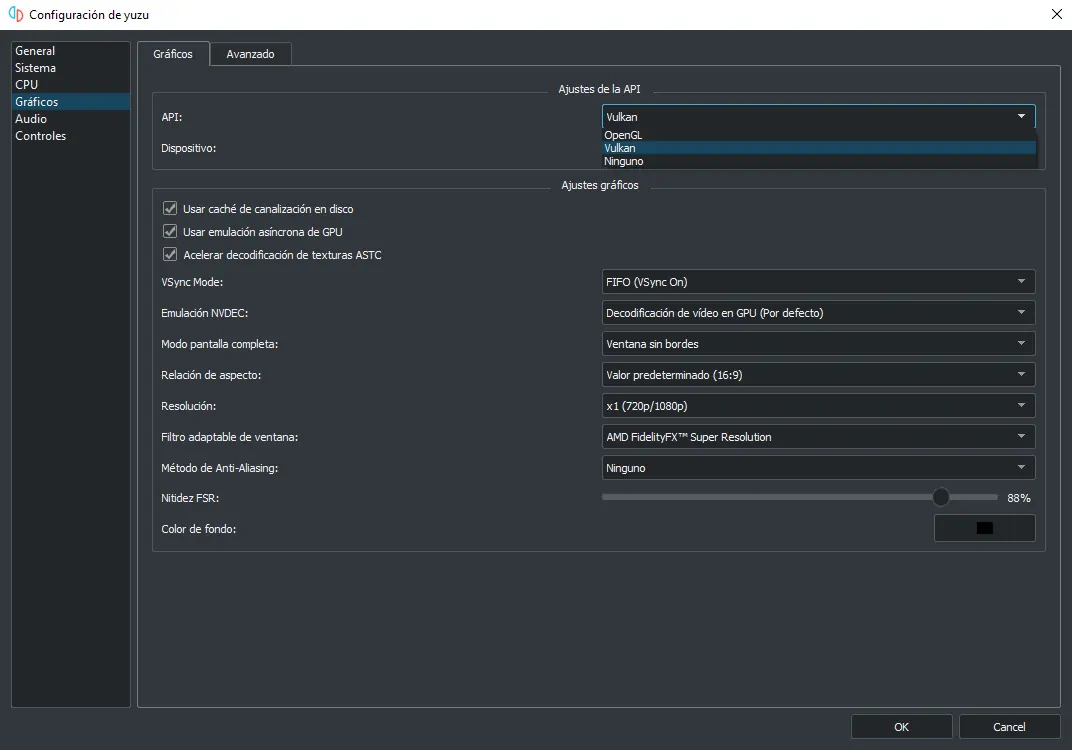Toggle 'Usar caché de canalización en disco' checkbox
This screenshot has height=750, width=1072.
(x=170, y=209)
